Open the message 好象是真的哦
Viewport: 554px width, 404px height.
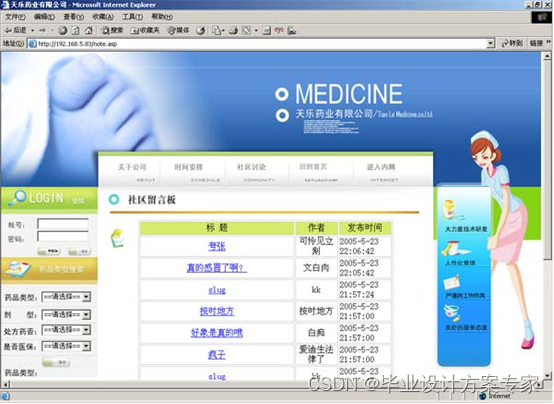(x=217, y=333)
